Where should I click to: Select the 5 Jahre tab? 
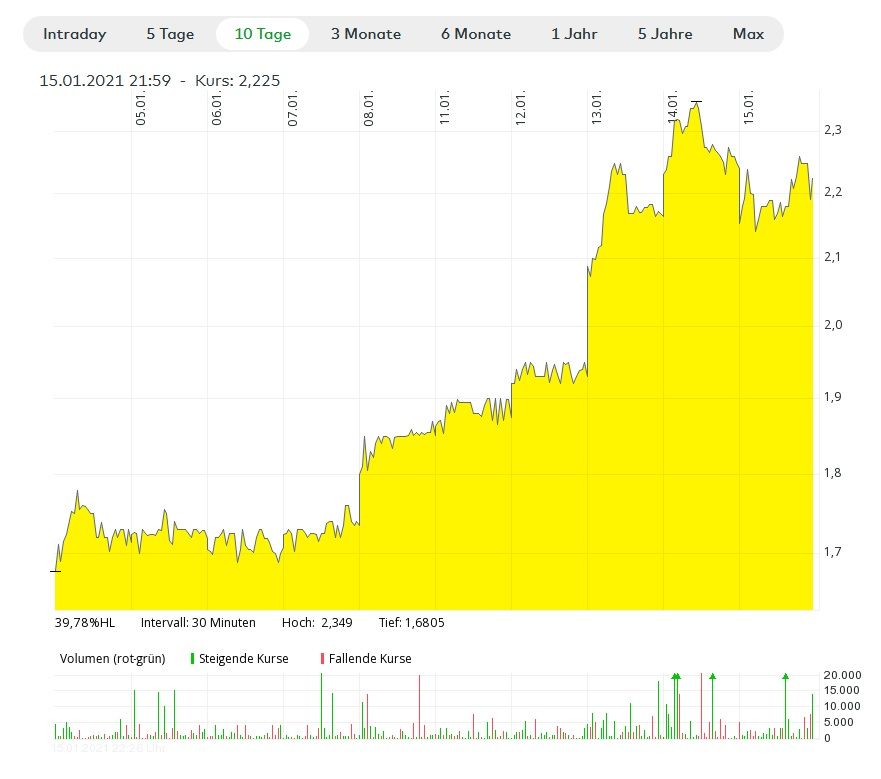(665, 34)
